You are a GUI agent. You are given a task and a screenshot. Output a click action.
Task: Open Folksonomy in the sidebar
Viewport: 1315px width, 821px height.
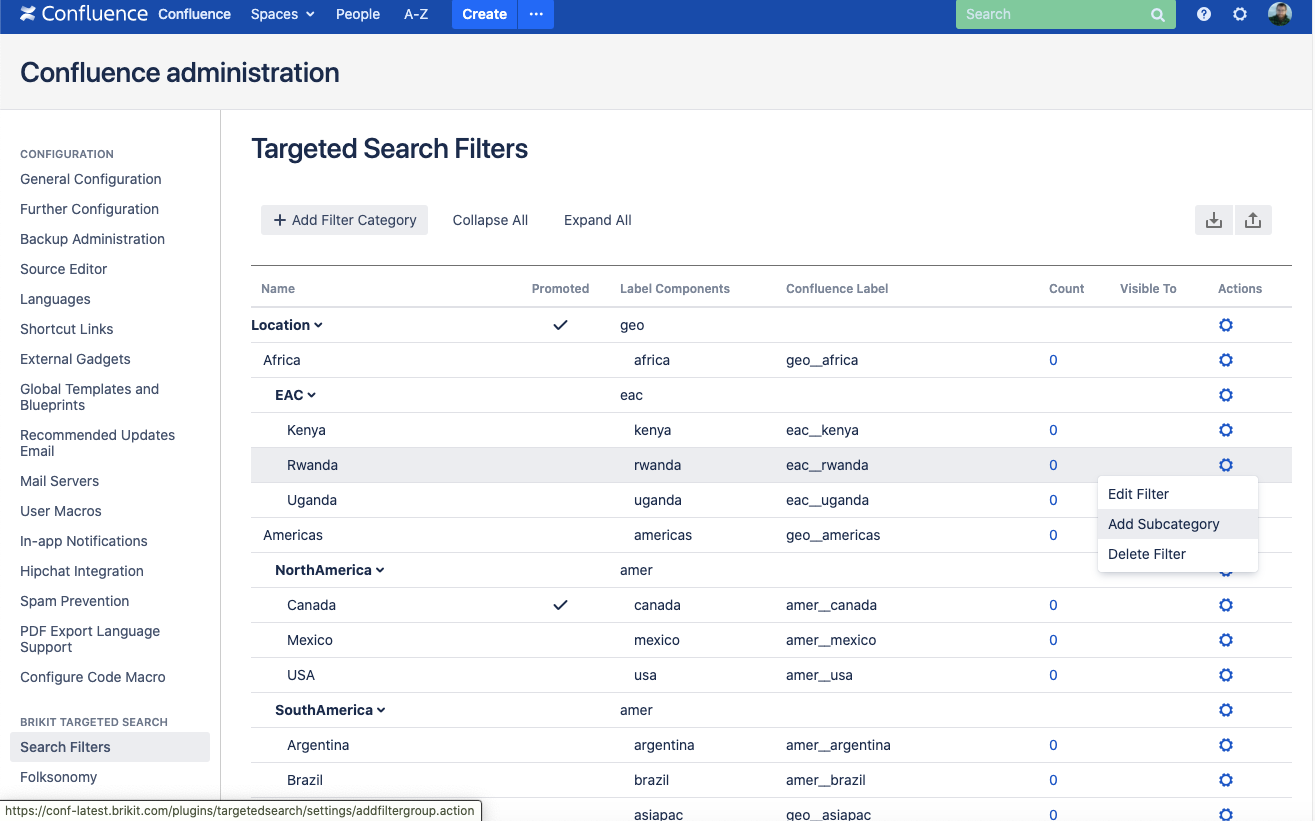tap(58, 777)
